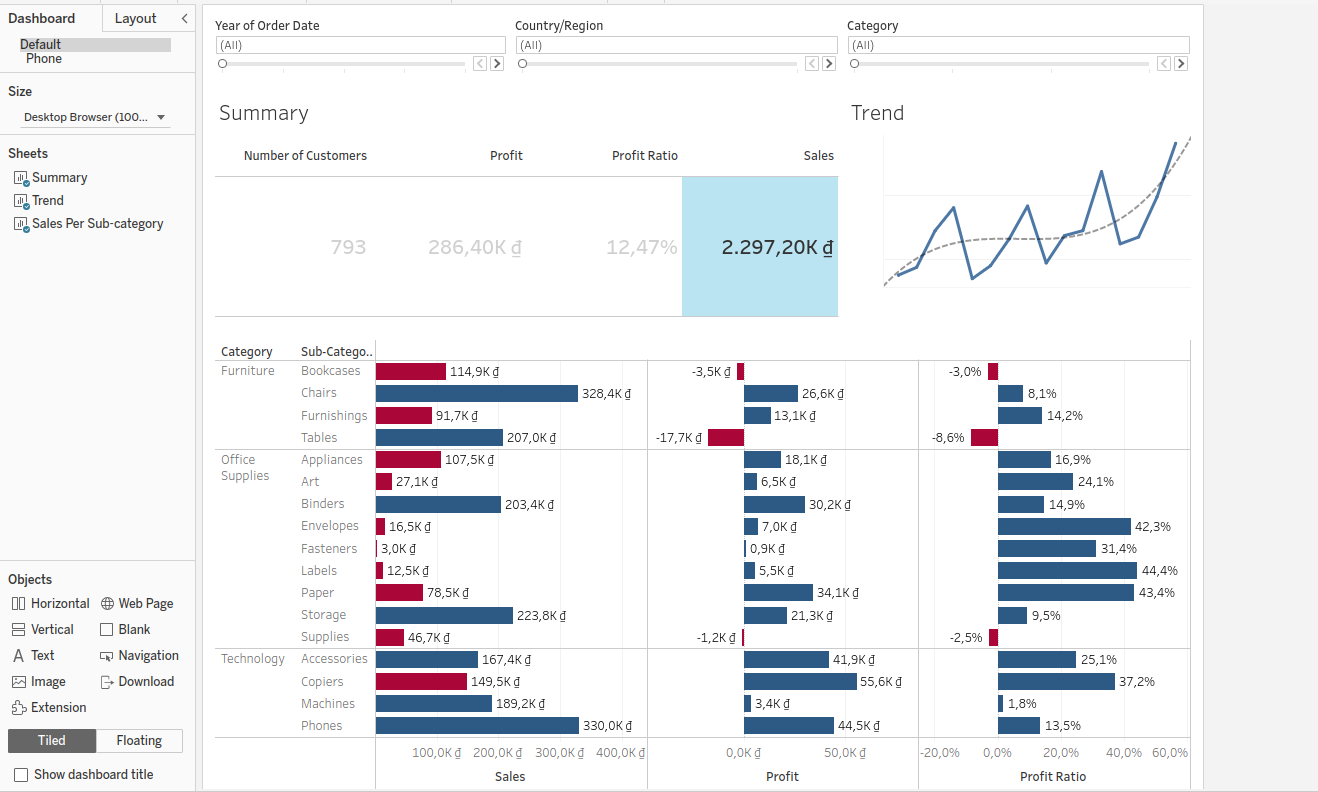The height and width of the screenshot is (792, 1318).
Task: Click previous value arrow for Category filter
Action: (1164, 63)
